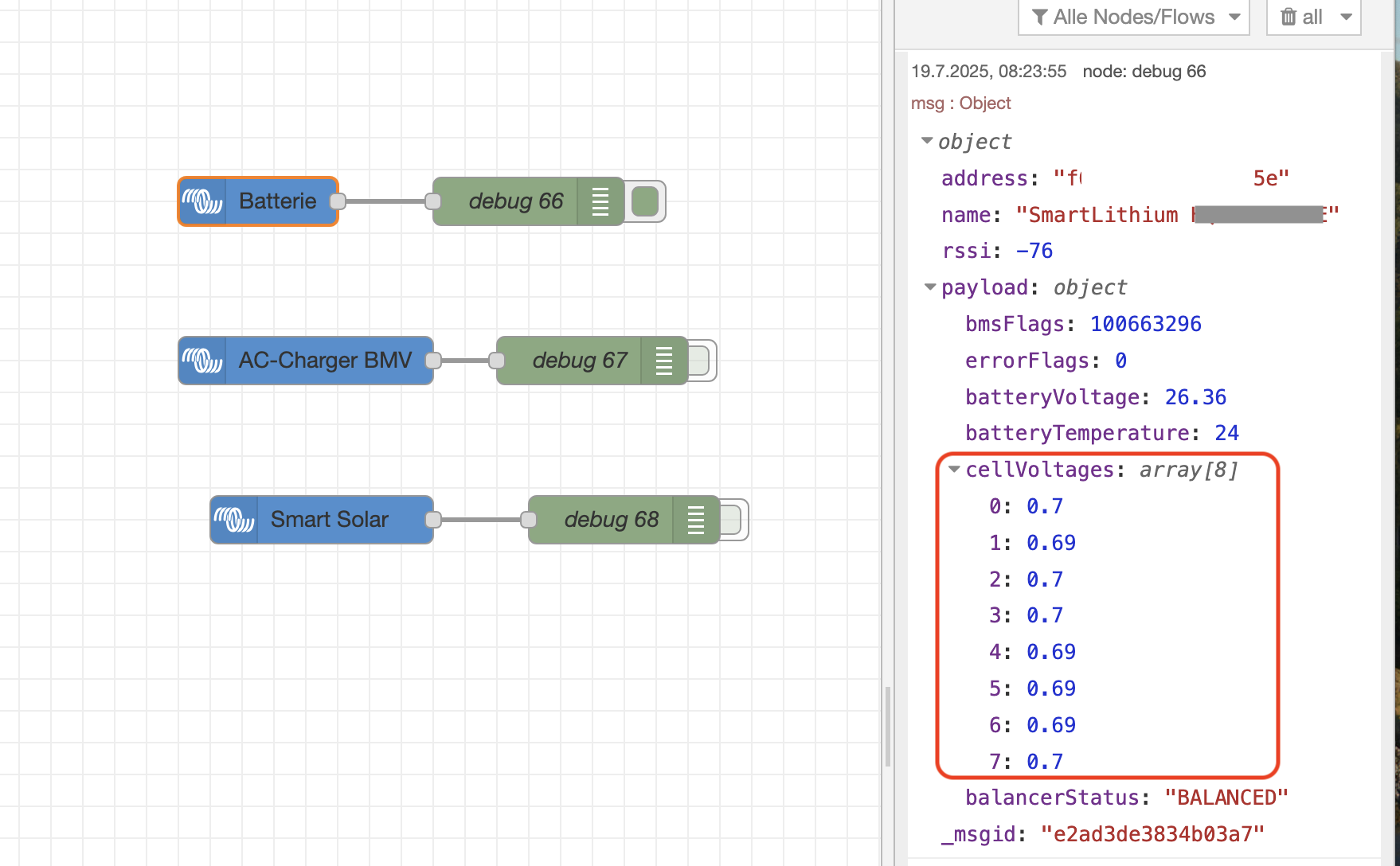The image size is (1400, 866).
Task: Click cell voltage entry 6: 0.69
Action: point(1032,725)
